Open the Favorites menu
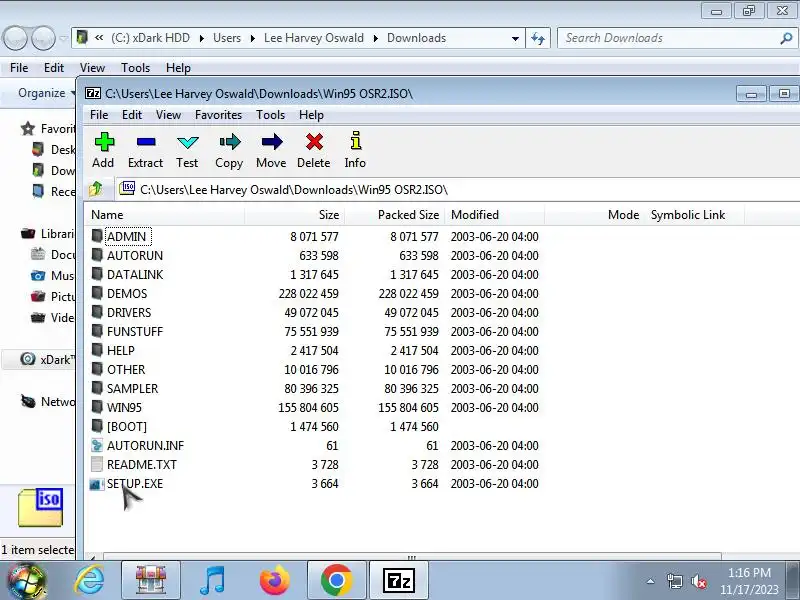The image size is (800, 600). pos(218,115)
